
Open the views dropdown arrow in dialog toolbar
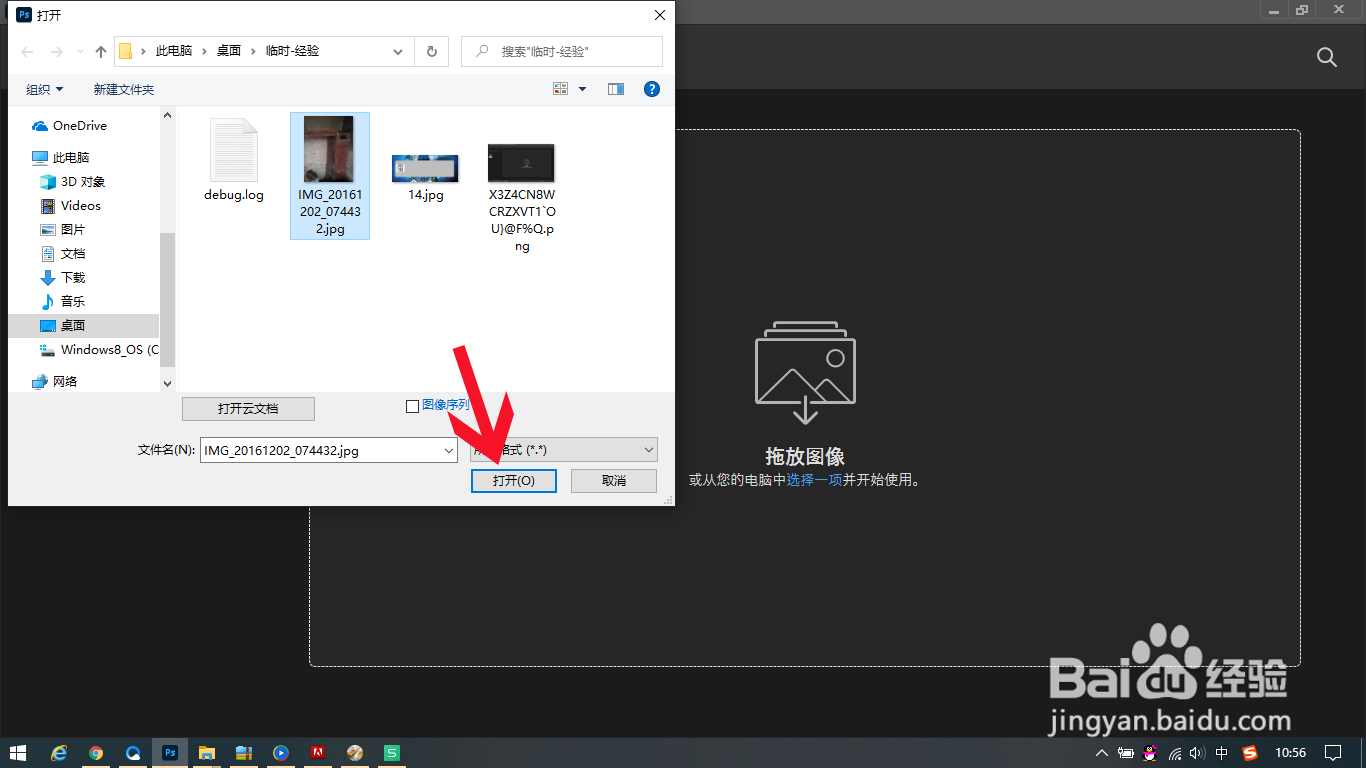coord(580,88)
